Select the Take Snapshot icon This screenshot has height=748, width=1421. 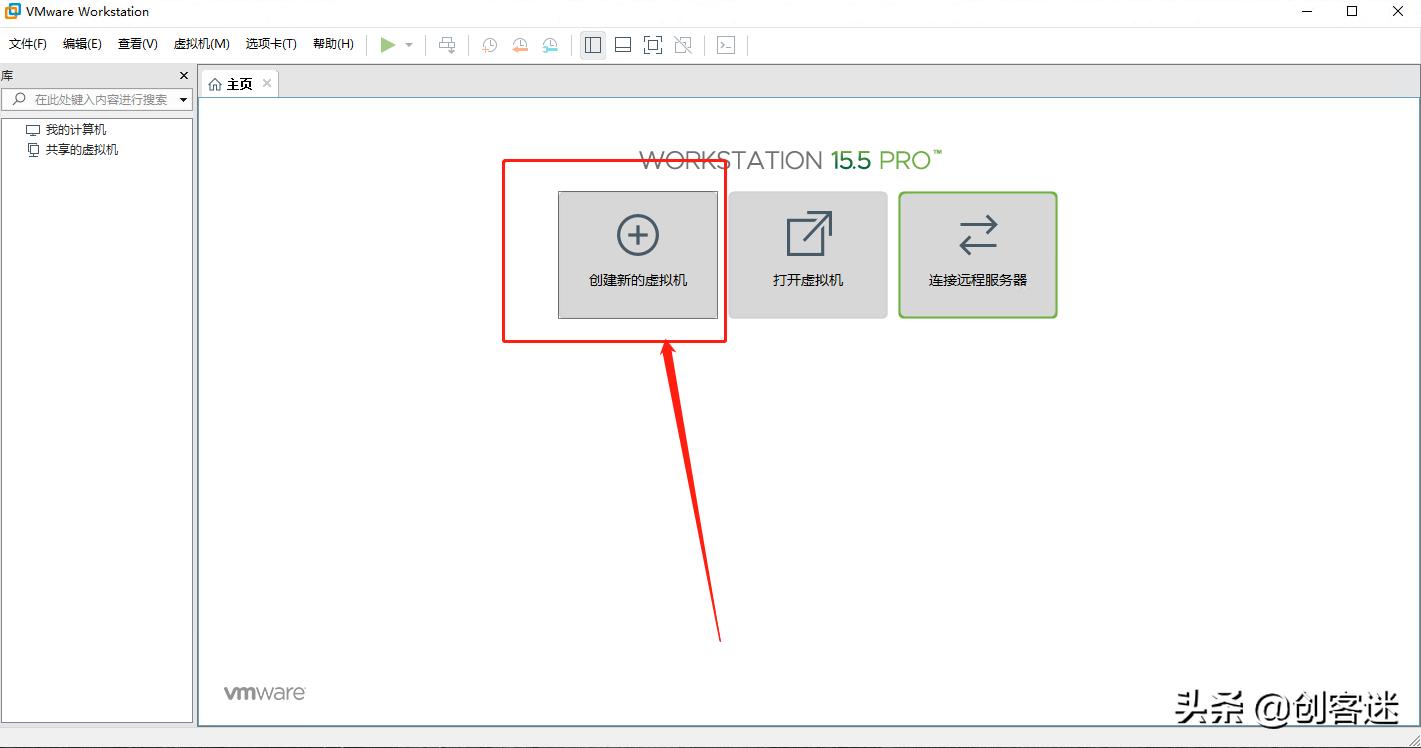489,45
